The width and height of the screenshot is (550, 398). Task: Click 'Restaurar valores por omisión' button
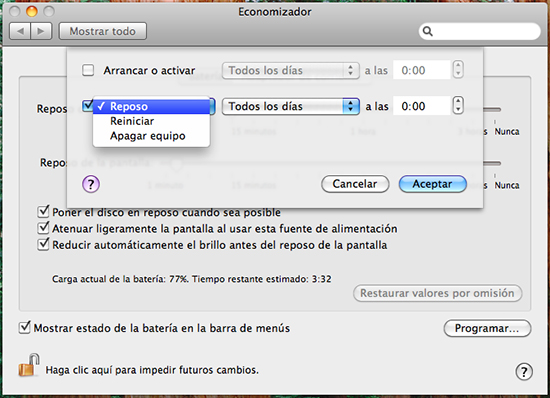(437, 293)
